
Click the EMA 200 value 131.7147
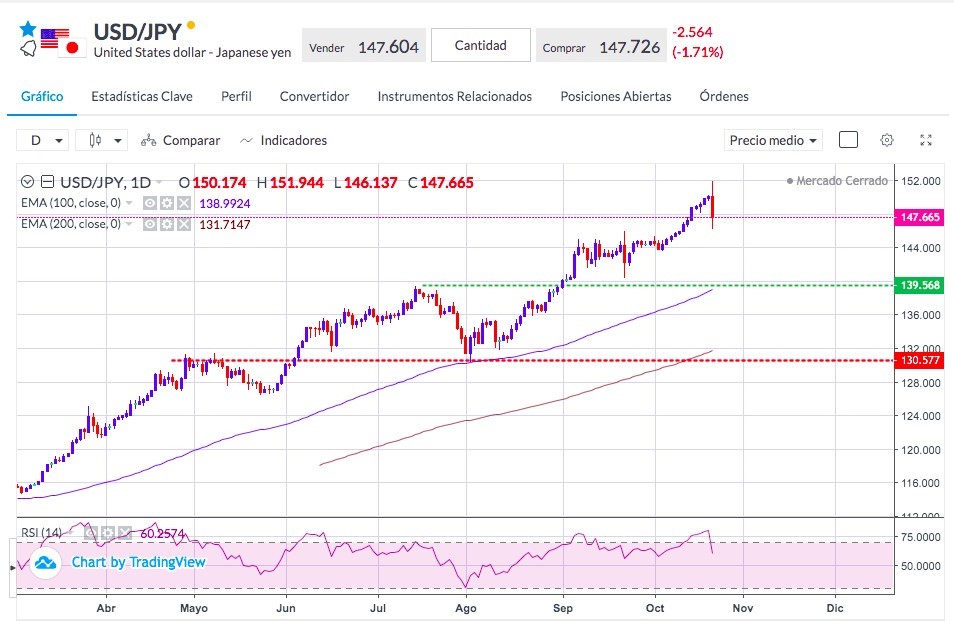pyautogui.click(x=225, y=224)
